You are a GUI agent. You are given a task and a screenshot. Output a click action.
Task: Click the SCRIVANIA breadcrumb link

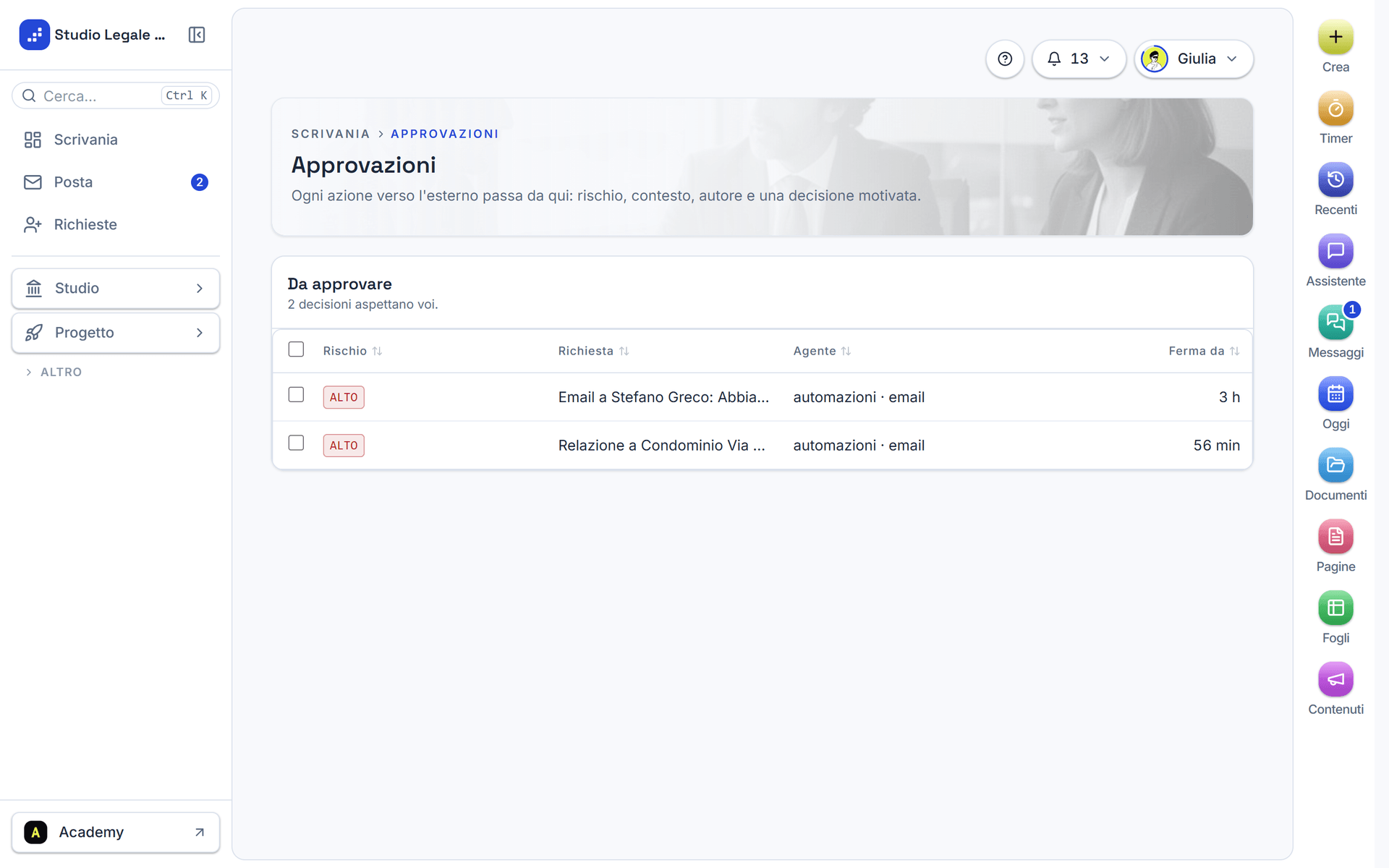tap(330, 134)
